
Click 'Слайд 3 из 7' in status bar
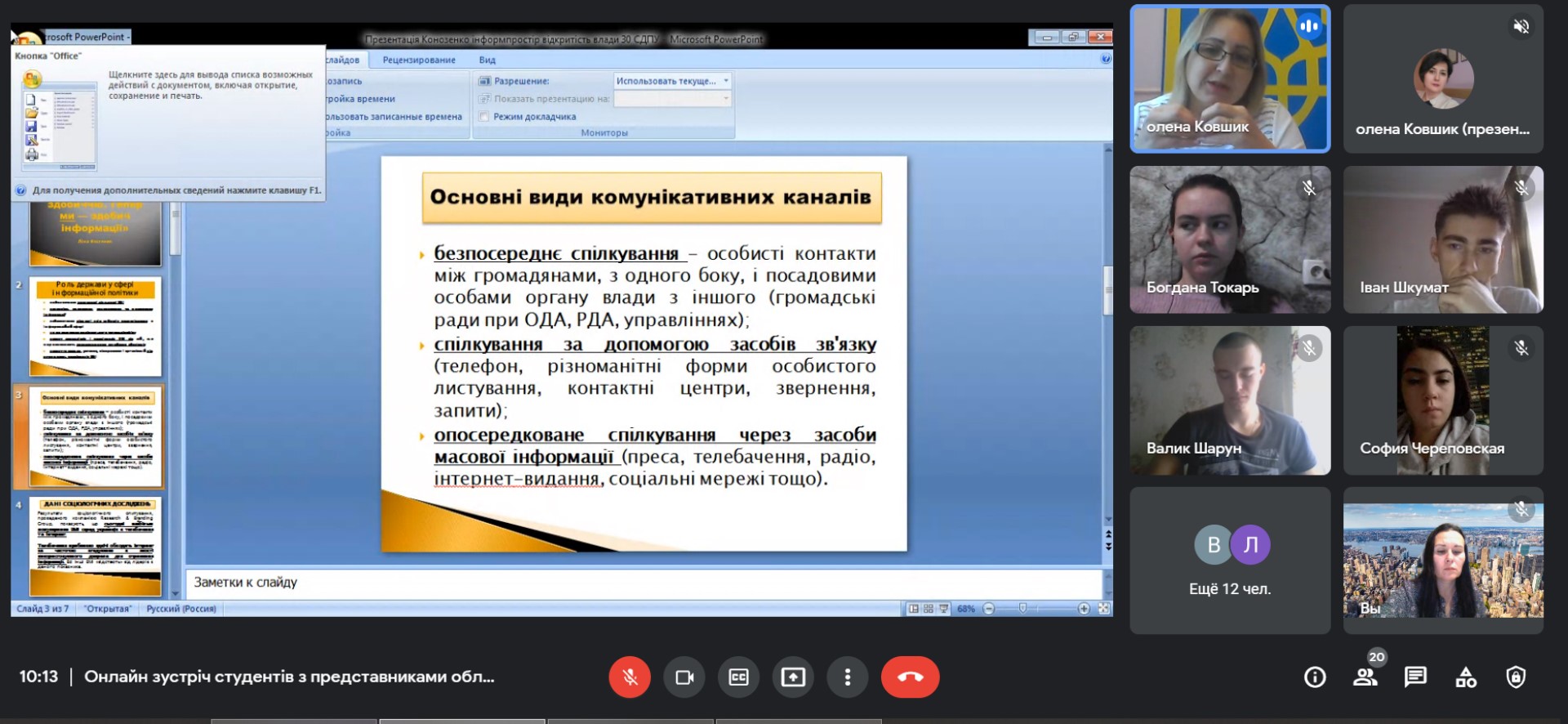click(x=42, y=609)
